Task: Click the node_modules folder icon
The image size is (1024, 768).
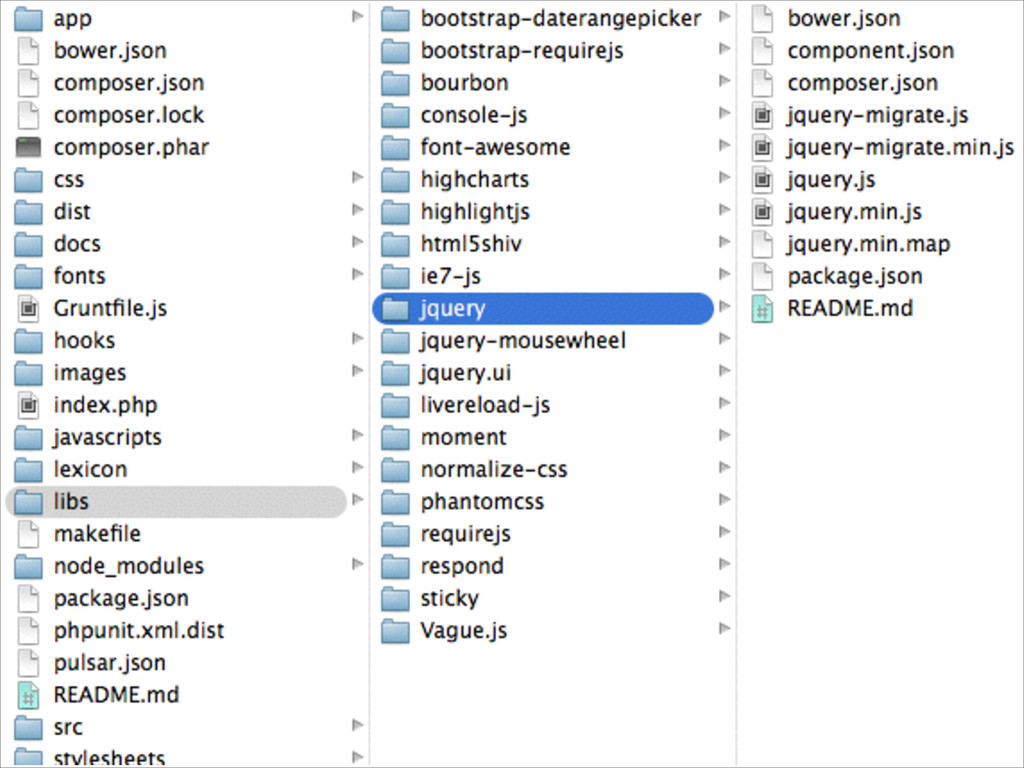Action: [x=28, y=566]
